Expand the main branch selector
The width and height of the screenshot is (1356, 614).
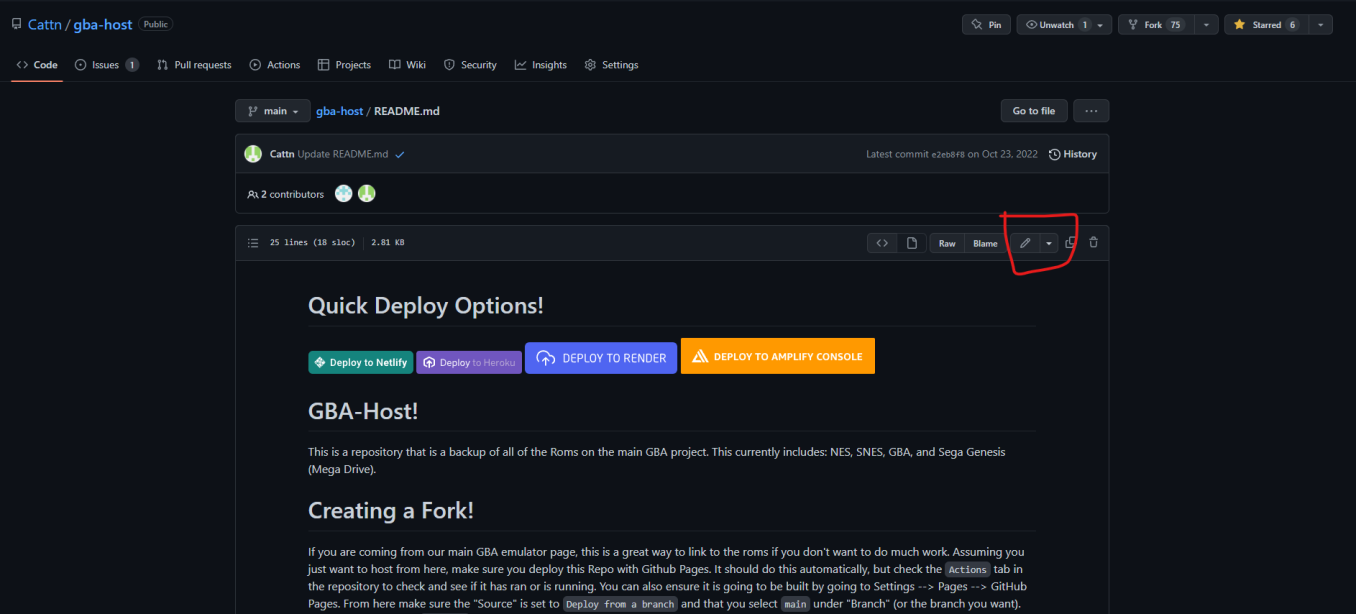[272, 111]
